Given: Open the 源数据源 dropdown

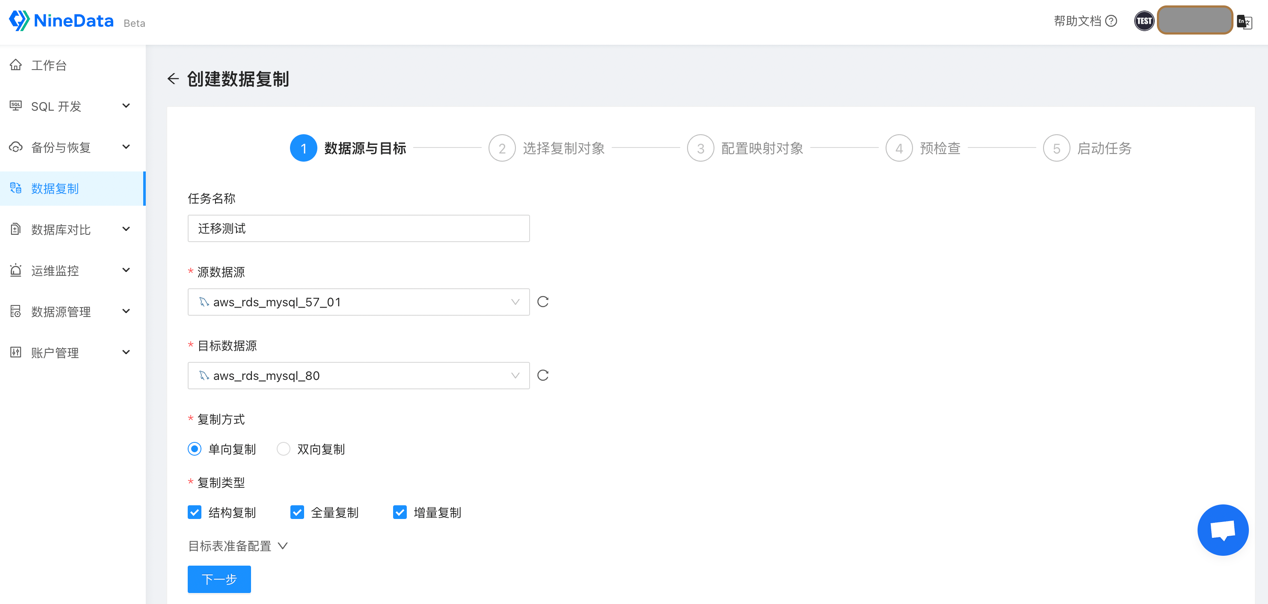Looking at the screenshot, I should (x=359, y=302).
